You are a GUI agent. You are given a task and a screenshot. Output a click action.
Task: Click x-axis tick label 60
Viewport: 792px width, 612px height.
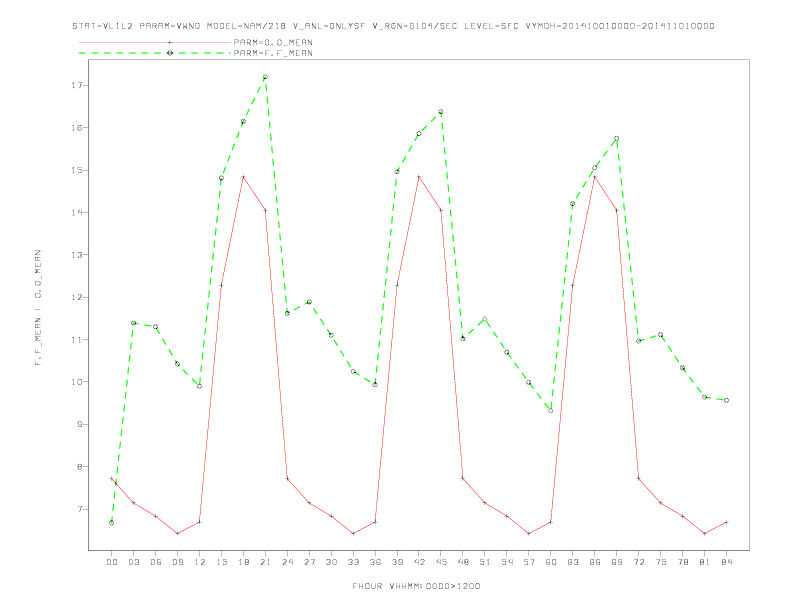pyautogui.click(x=551, y=562)
